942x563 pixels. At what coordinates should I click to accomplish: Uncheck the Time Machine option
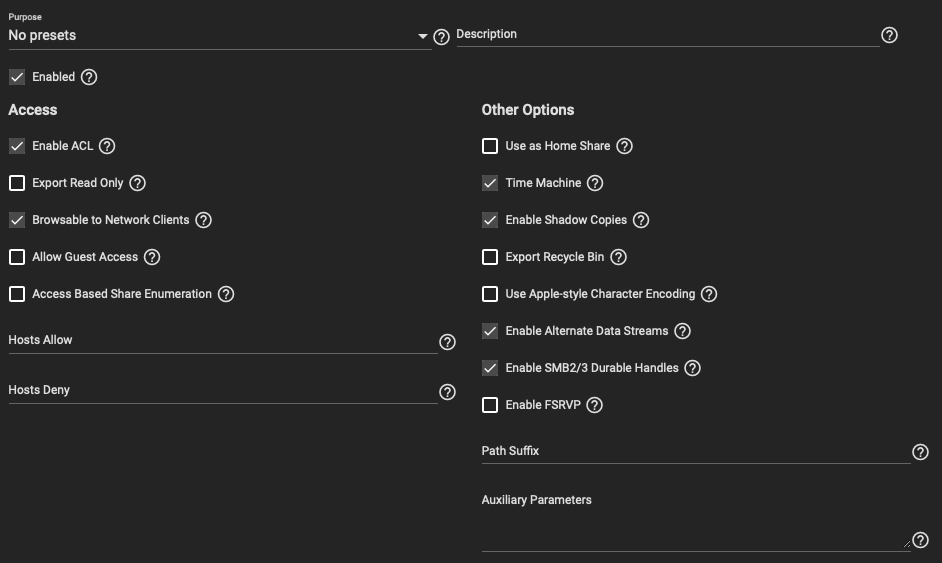pyautogui.click(x=490, y=183)
